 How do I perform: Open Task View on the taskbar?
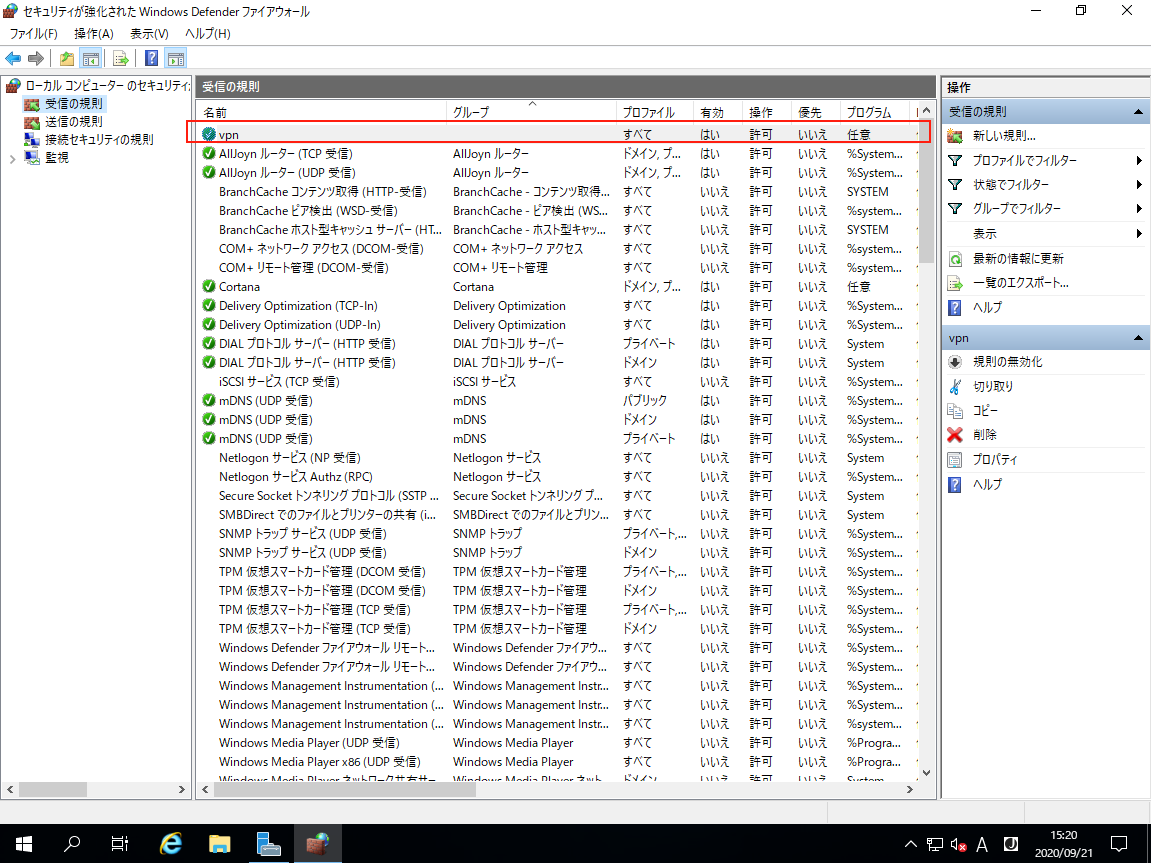click(x=120, y=843)
